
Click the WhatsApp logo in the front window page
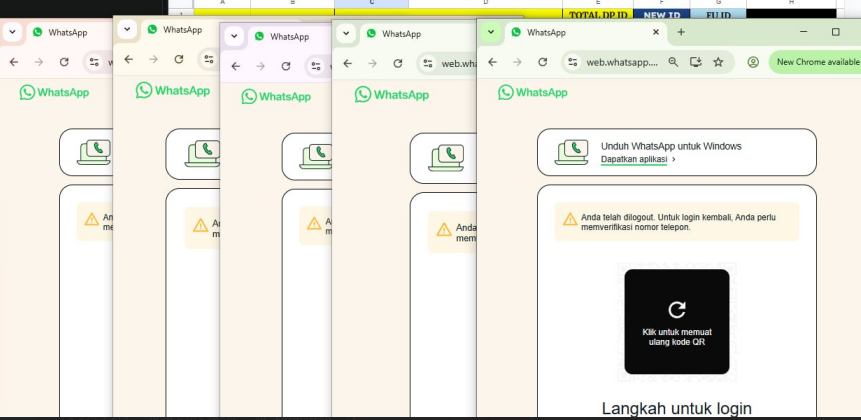point(533,92)
